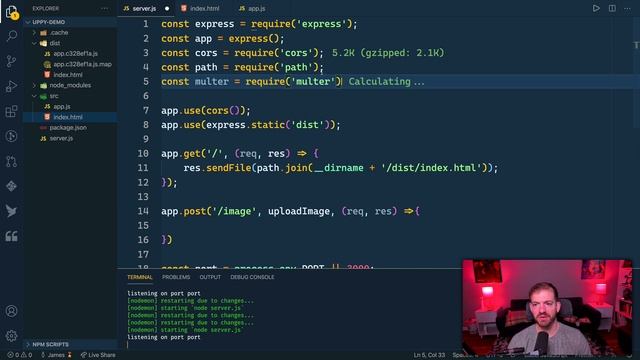Screen dimensions: 640x360
Task: Click '/dist/index.html' string in line 11
Action: point(432,168)
